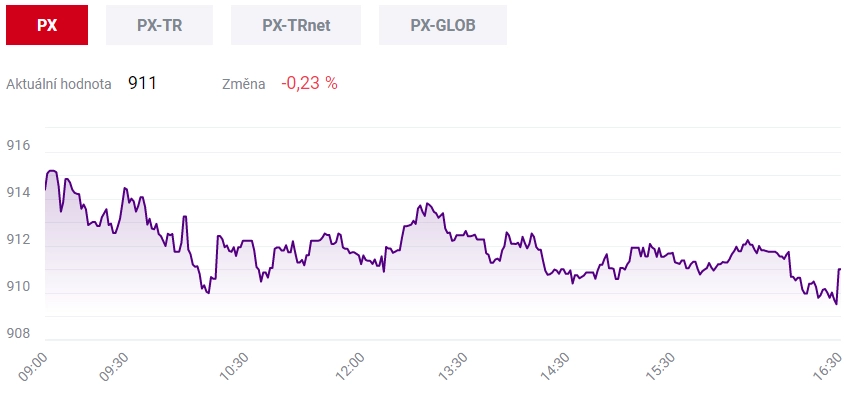Select the PX index tab
Image resolution: width=846 pixels, height=398 pixels.
47,25
